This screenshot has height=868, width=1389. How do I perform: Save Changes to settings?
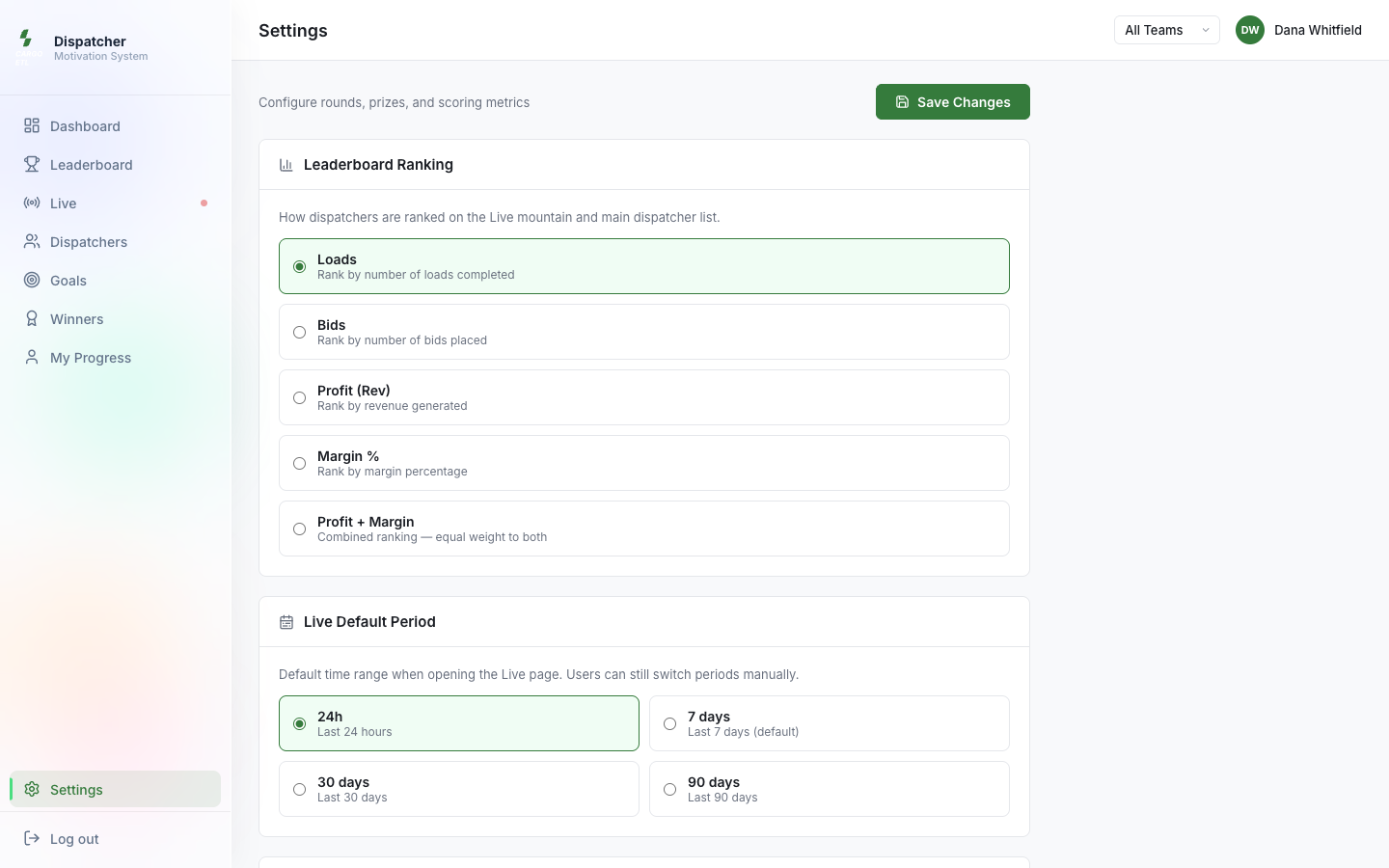[953, 102]
